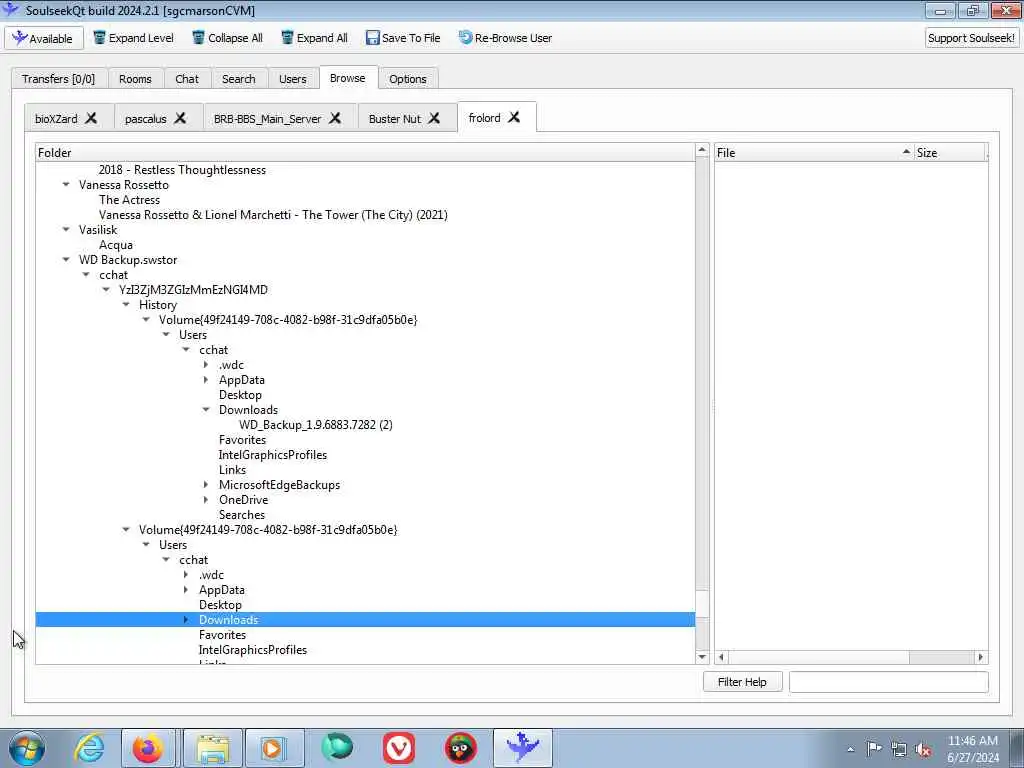Screen dimensions: 1024x768
Task: Select the Searches folder
Action: (242, 515)
